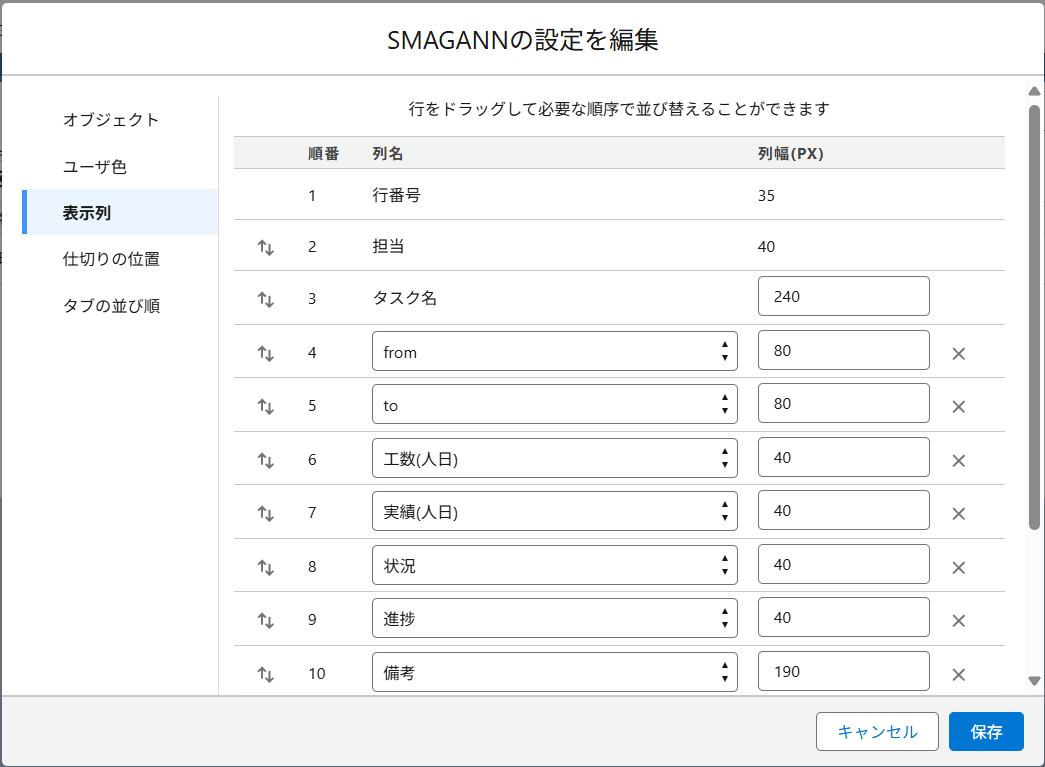Image resolution: width=1045 pixels, height=767 pixels.
Task: Click the reorder handle beside the from column
Action: pos(266,353)
